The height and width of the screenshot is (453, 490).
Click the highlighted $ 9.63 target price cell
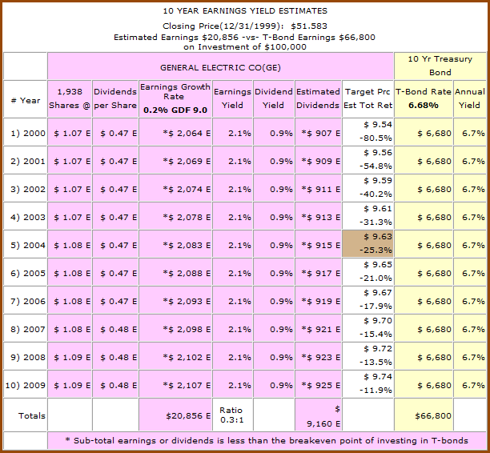(x=368, y=244)
